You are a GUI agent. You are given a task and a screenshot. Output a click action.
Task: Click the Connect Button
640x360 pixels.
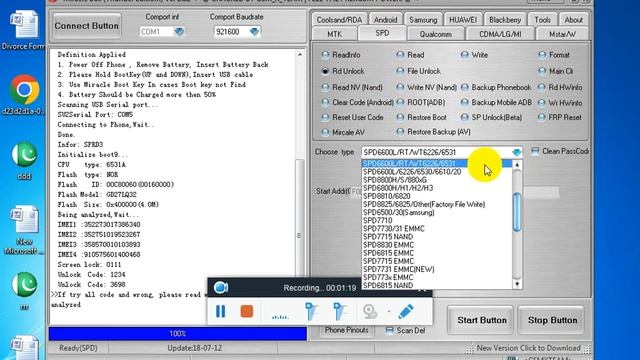point(87,26)
